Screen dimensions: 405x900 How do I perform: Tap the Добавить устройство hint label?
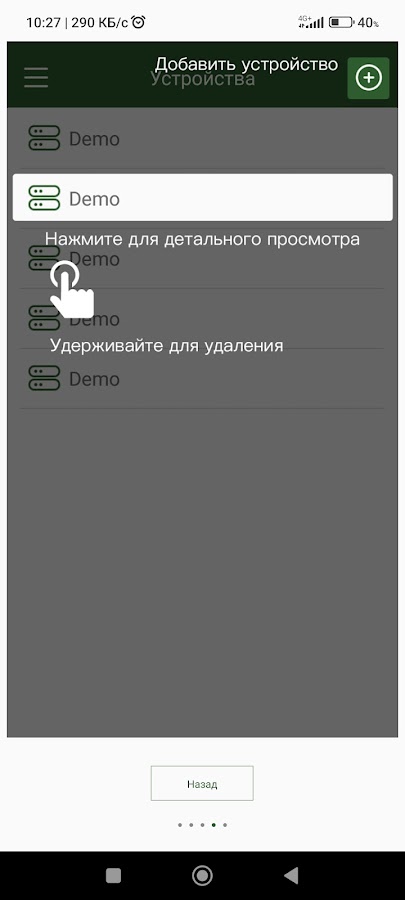(x=247, y=64)
